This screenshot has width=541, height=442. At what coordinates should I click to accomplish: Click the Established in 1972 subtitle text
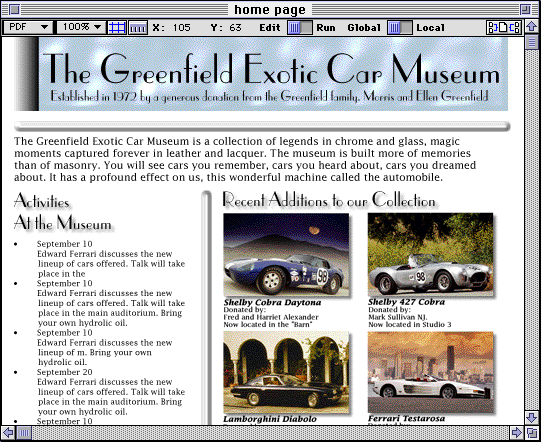pyautogui.click(x=269, y=96)
